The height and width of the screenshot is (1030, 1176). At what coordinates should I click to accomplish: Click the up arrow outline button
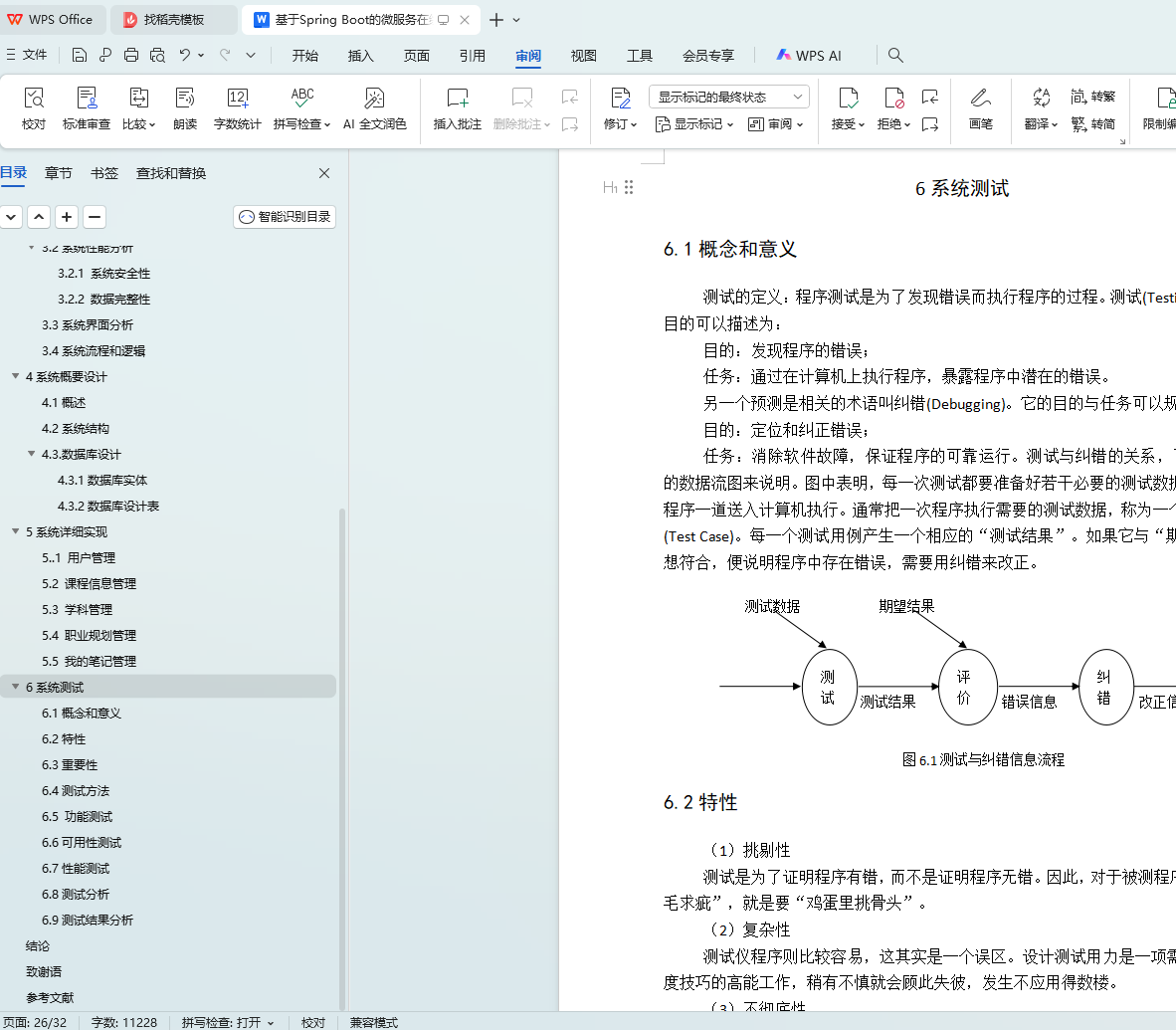pos(39,217)
